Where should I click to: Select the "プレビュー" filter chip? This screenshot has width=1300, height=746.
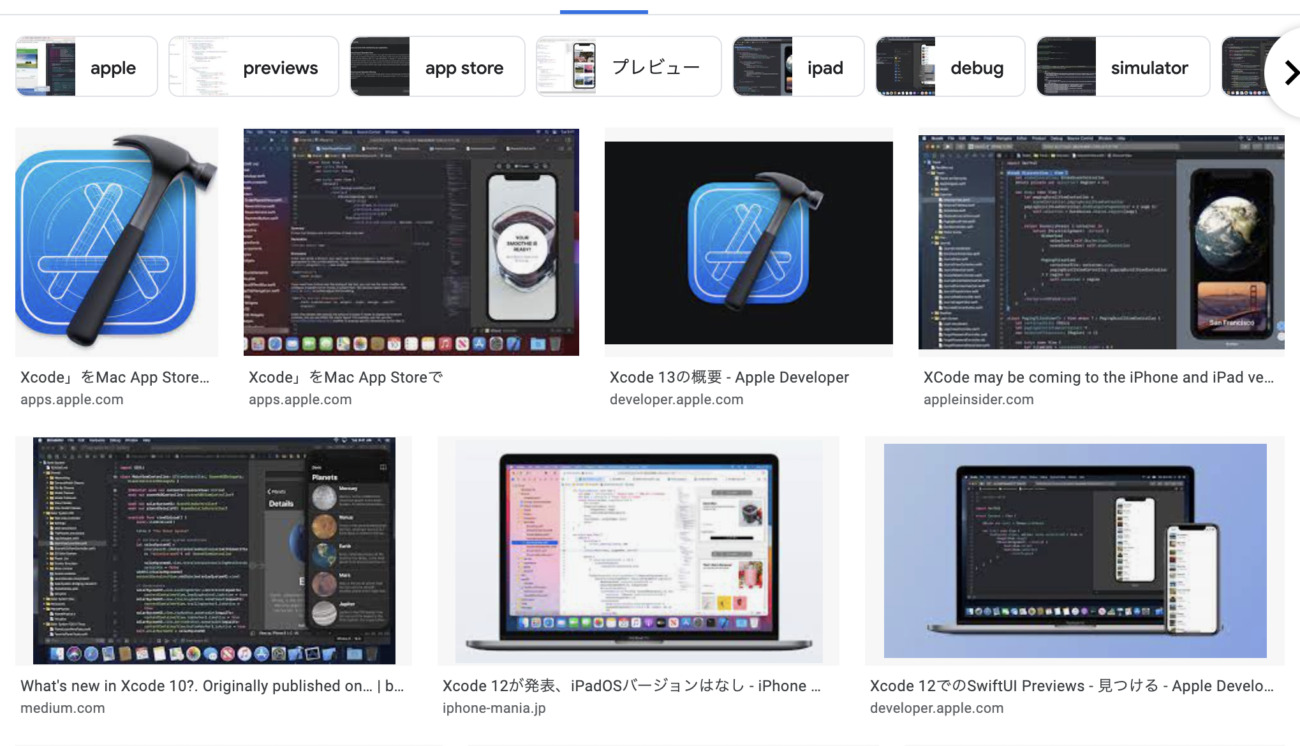pyautogui.click(x=628, y=67)
